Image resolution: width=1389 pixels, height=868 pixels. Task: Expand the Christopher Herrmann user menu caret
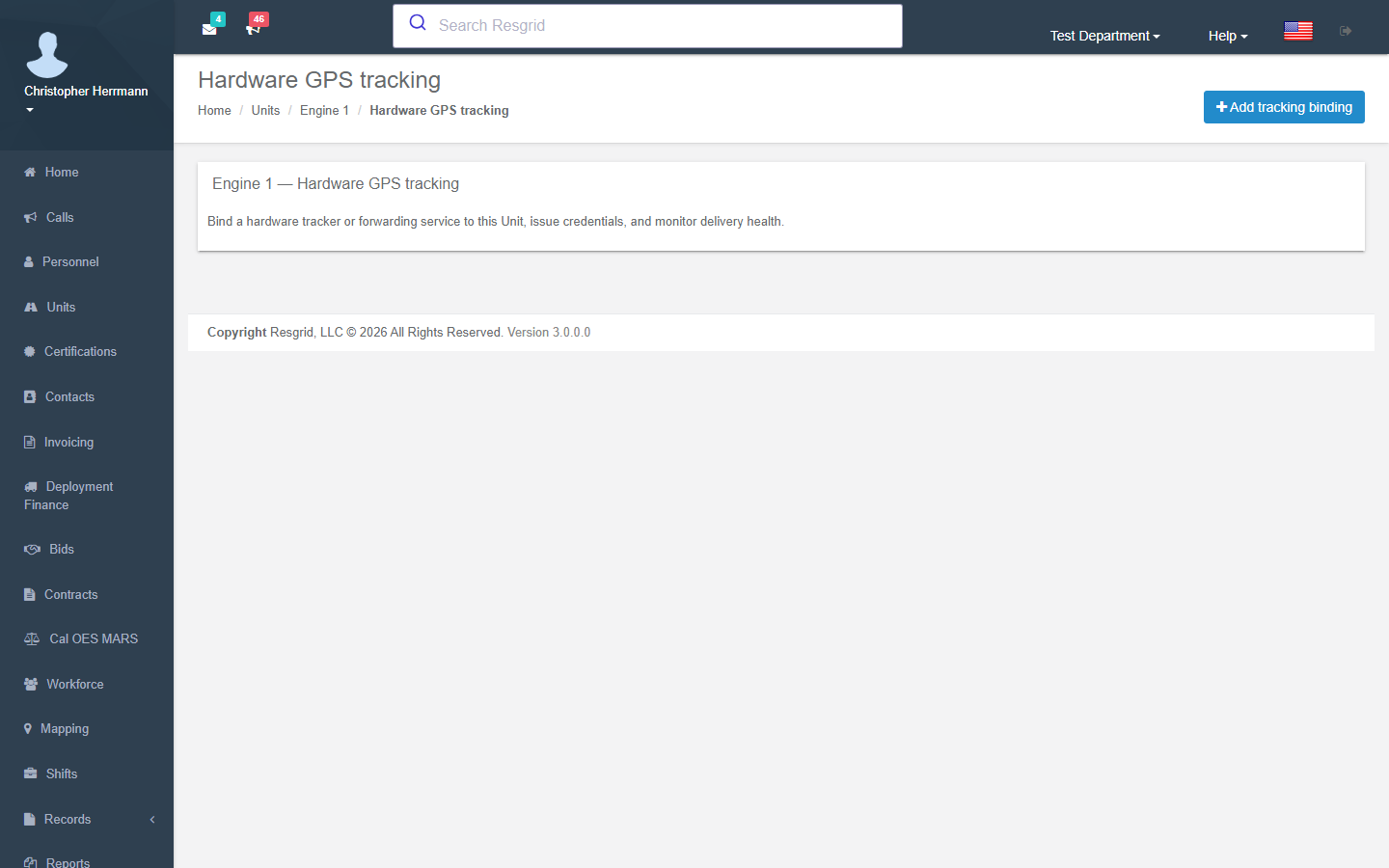pos(30,110)
